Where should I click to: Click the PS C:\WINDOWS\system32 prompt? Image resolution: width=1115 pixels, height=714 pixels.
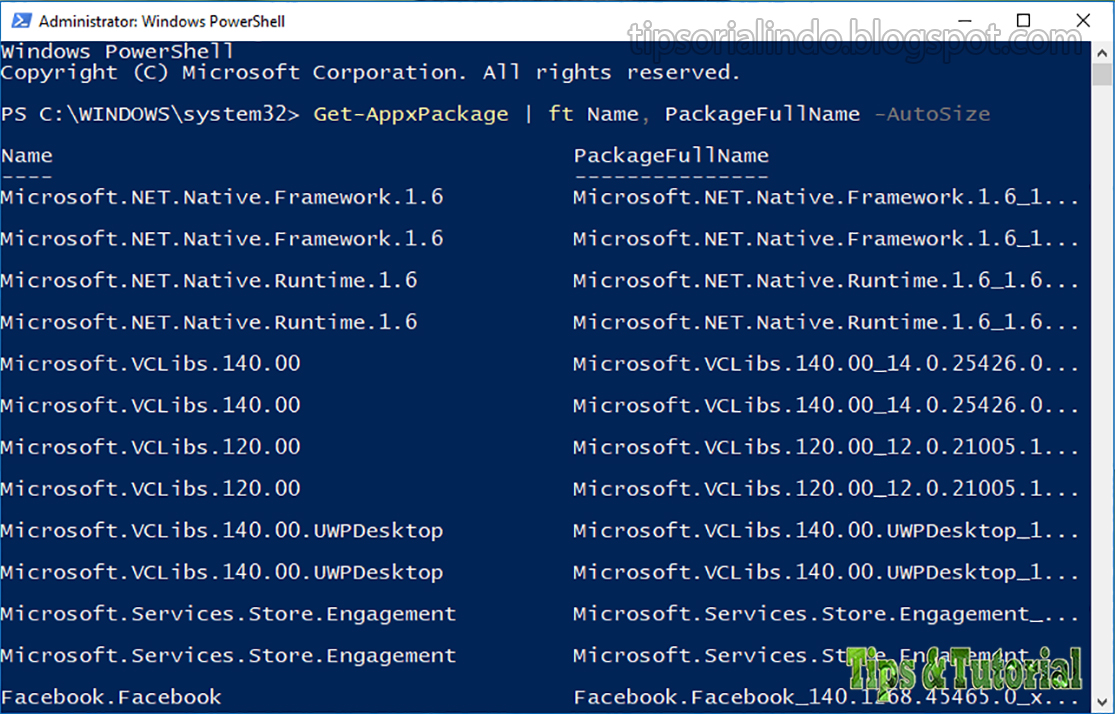148,113
